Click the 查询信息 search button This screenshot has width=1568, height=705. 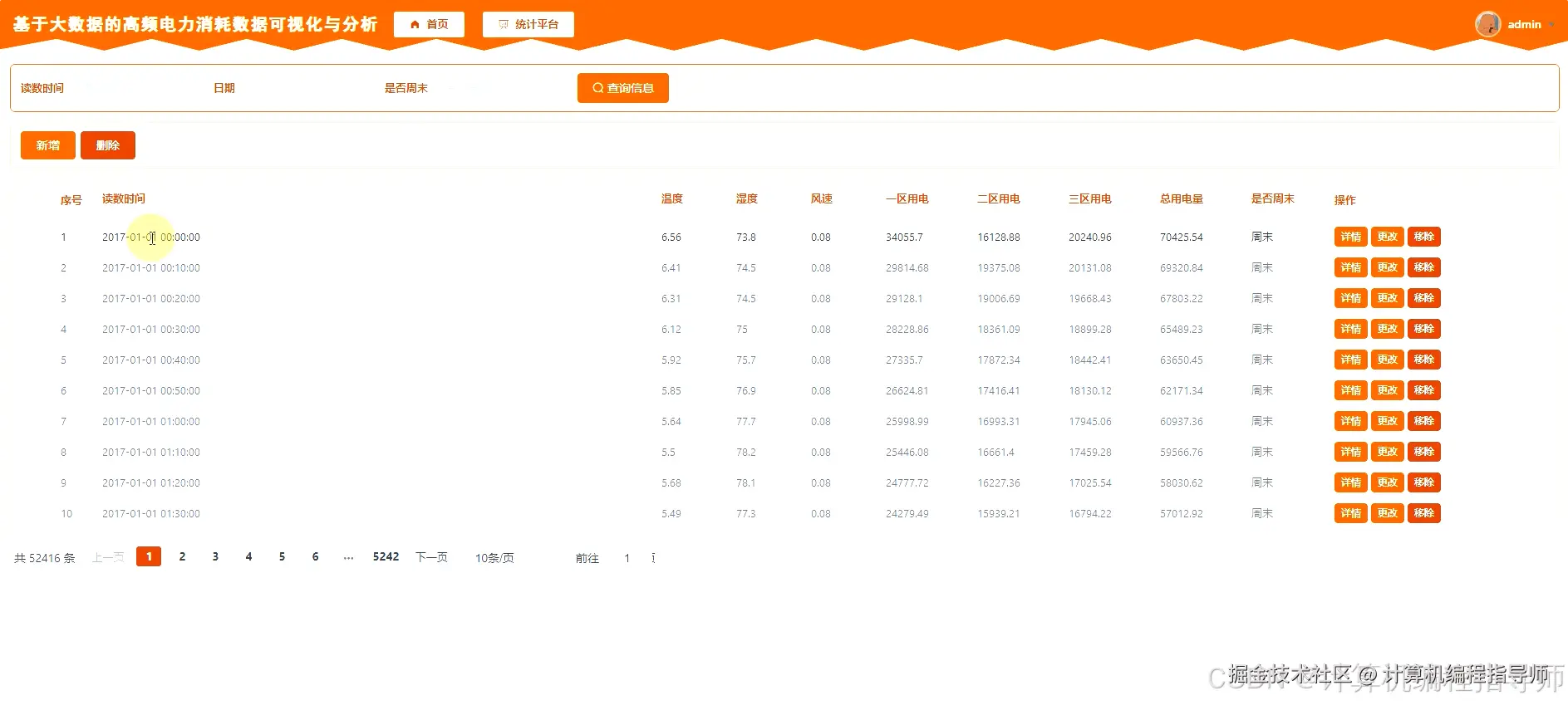click(623, 88)
